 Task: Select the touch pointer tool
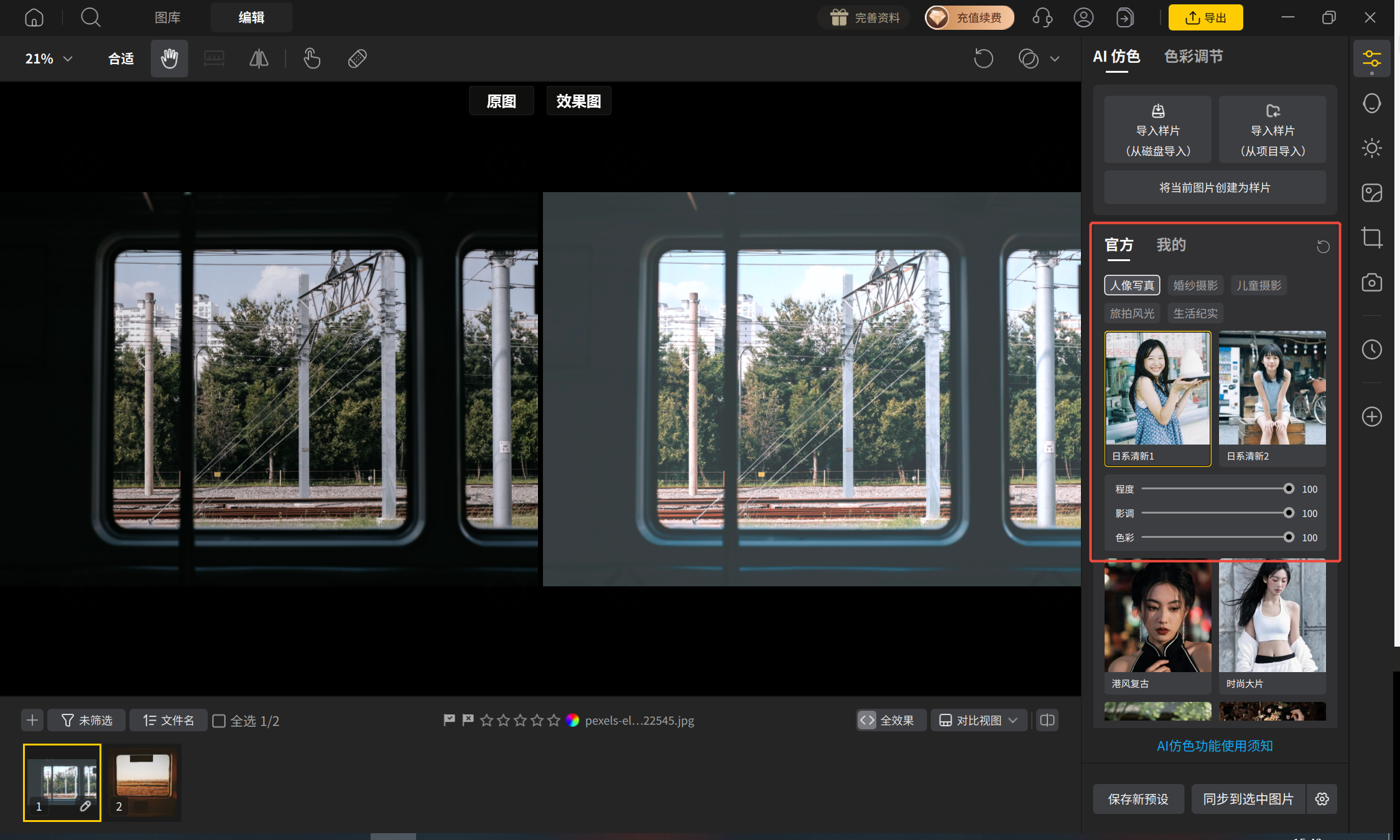(x=312, y=58)
